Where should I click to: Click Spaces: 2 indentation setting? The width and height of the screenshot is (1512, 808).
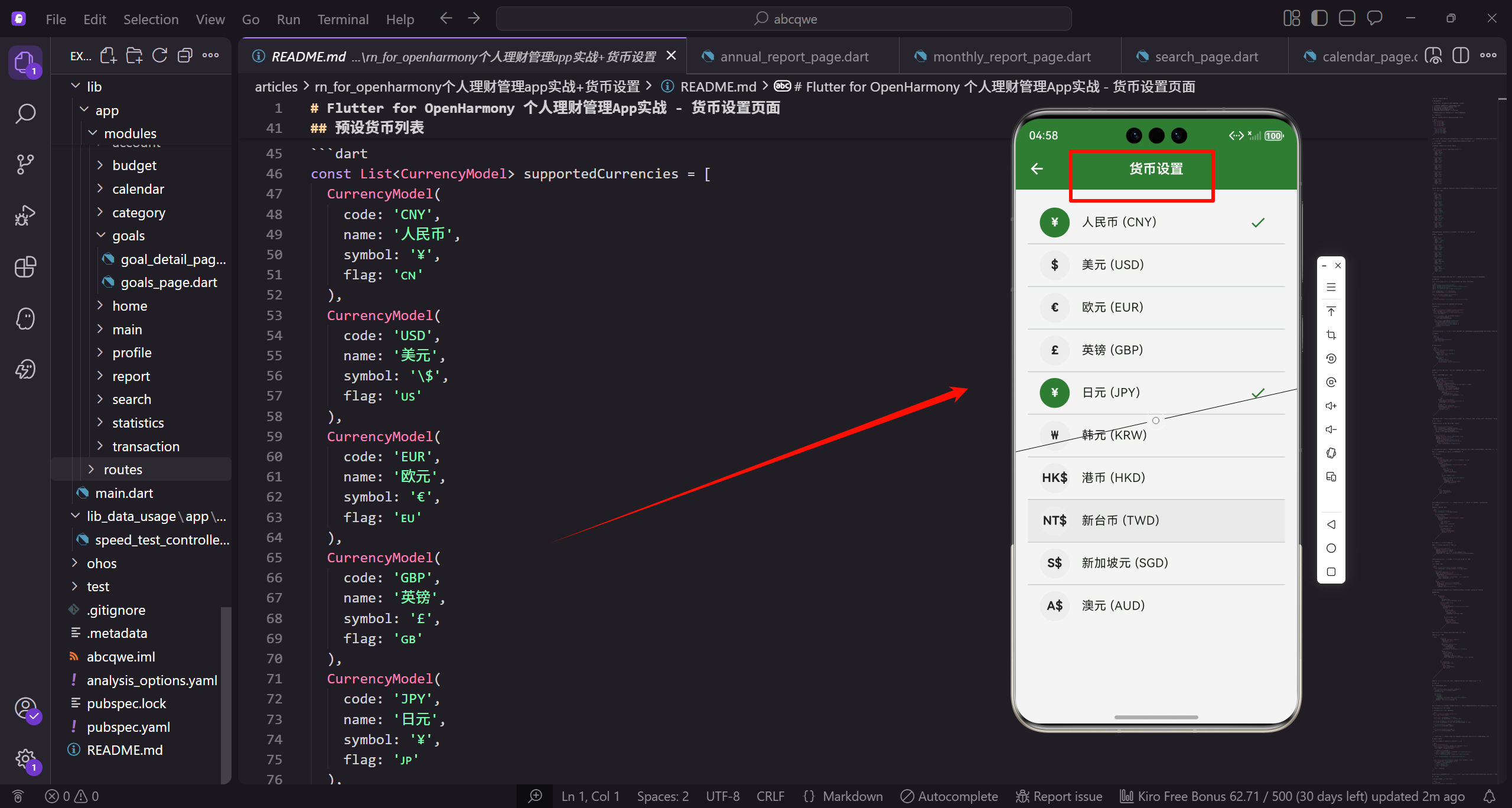click(x=663, y=796)
